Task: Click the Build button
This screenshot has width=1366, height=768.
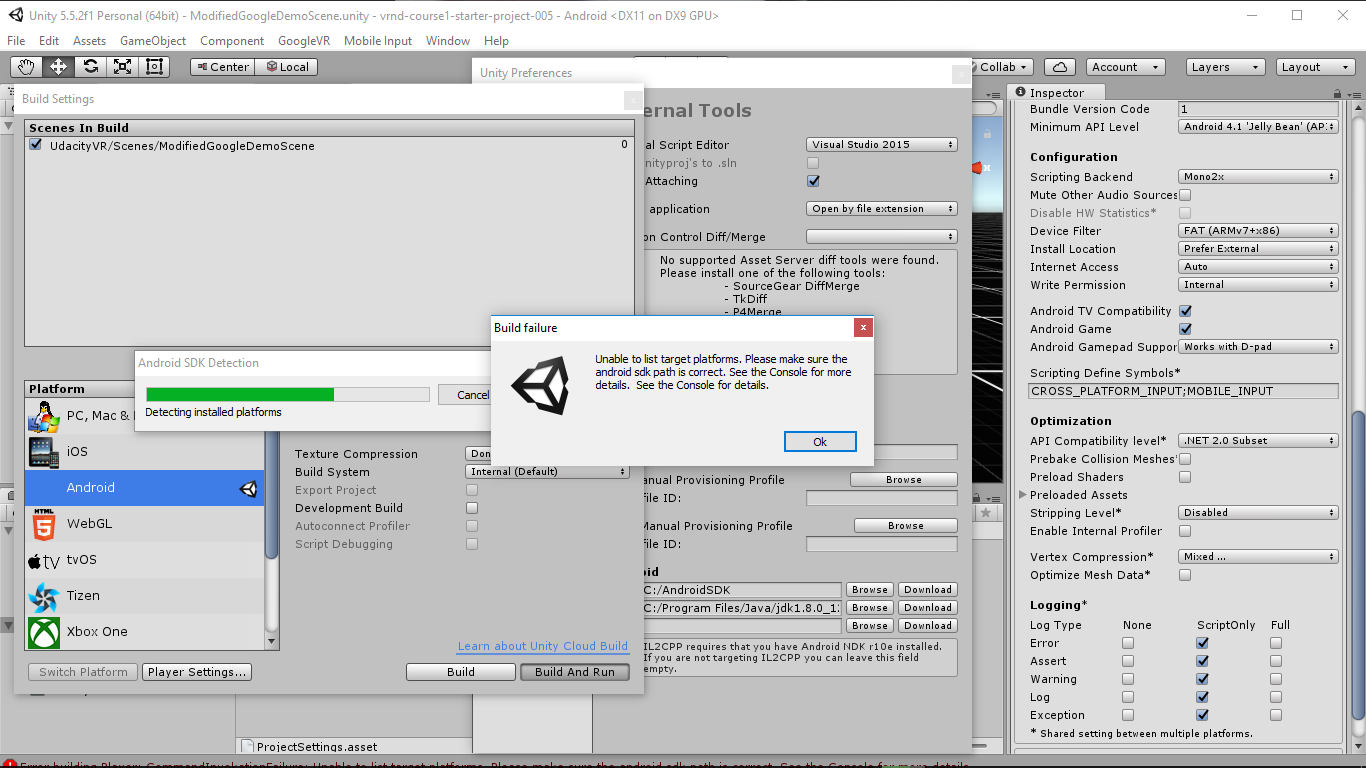Action: (x=461, y=672)
